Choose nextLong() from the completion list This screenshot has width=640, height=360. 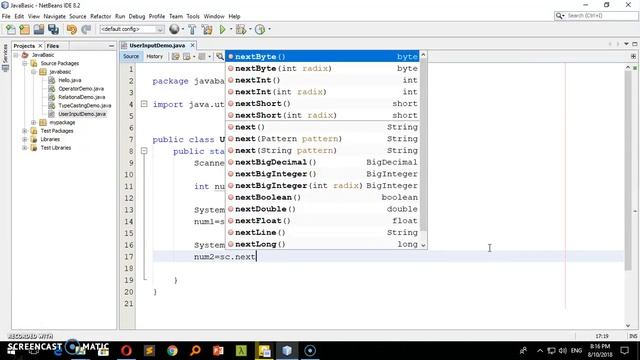pyautogui.click(x=322, y=244)
